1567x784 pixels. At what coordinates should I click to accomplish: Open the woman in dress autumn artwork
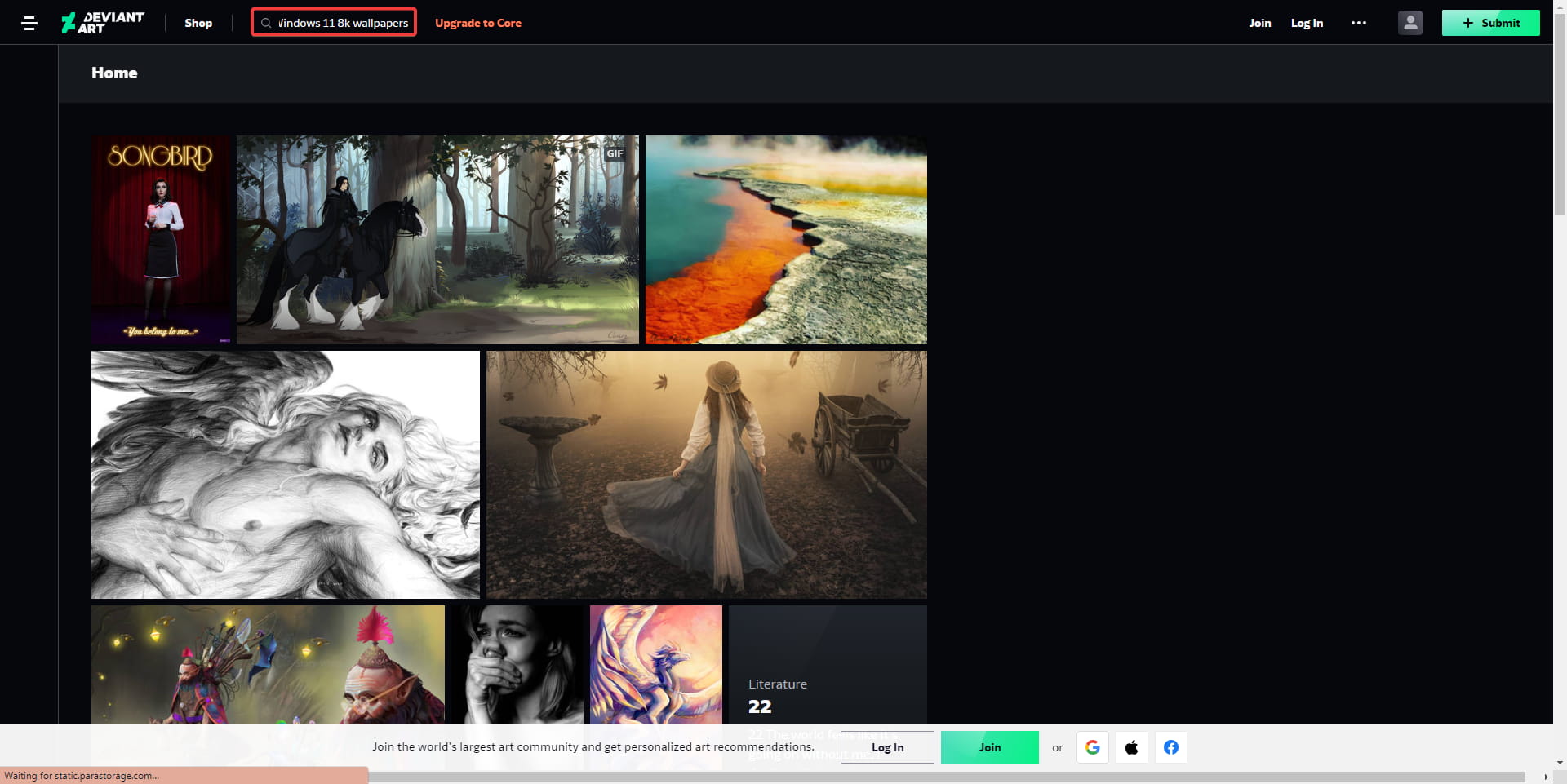(x=707, y=475)
